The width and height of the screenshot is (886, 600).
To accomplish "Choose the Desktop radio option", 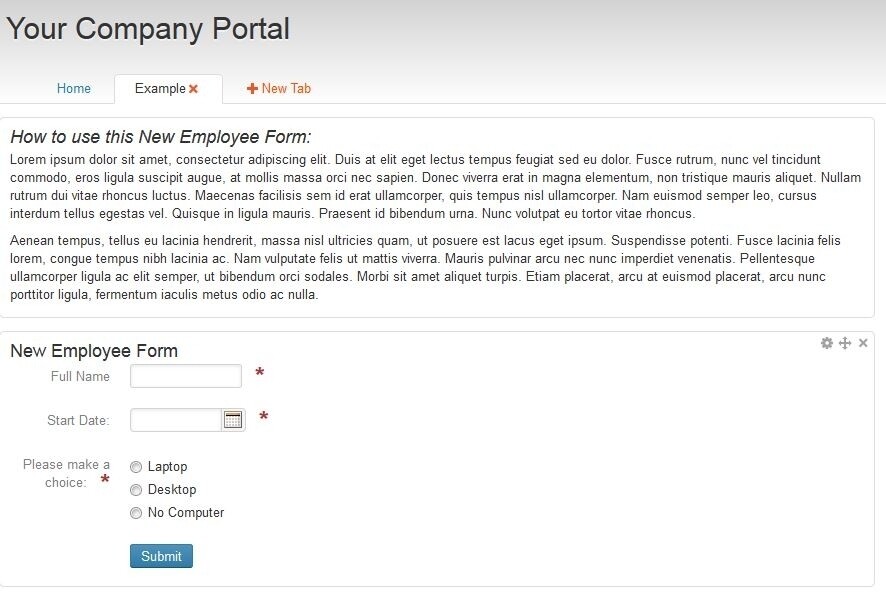I will [x=136, y=490].
